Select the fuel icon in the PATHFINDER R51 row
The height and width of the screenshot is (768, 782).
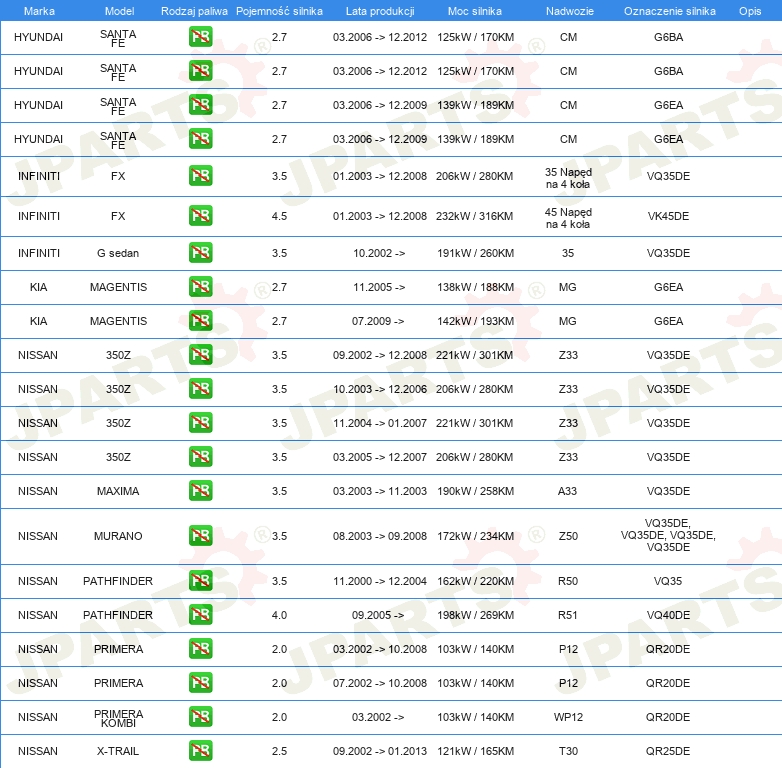(200, 614)
